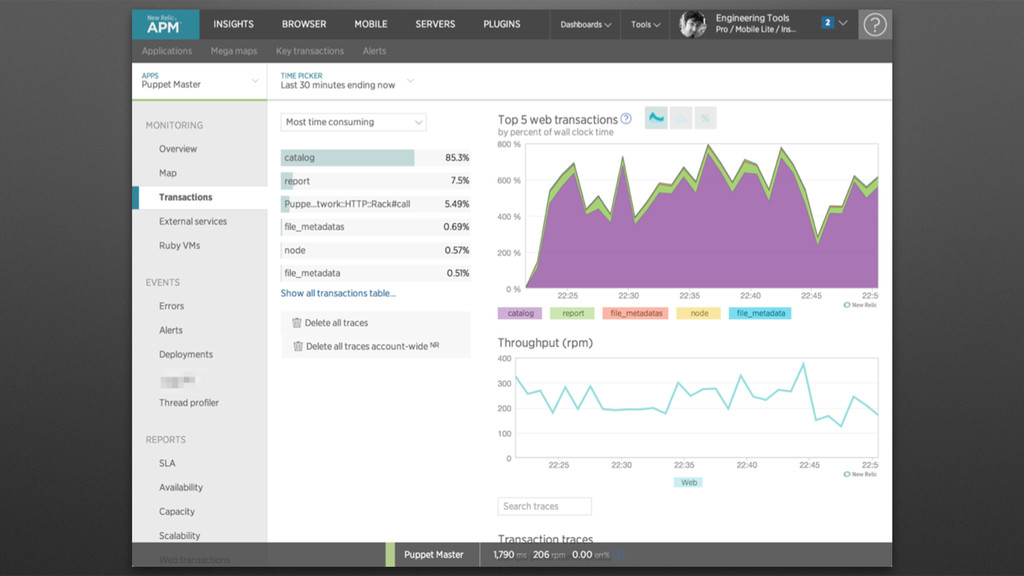Go to the Applications sub-tab
The height and width of the screenshot is (576, 1024).
167,51
